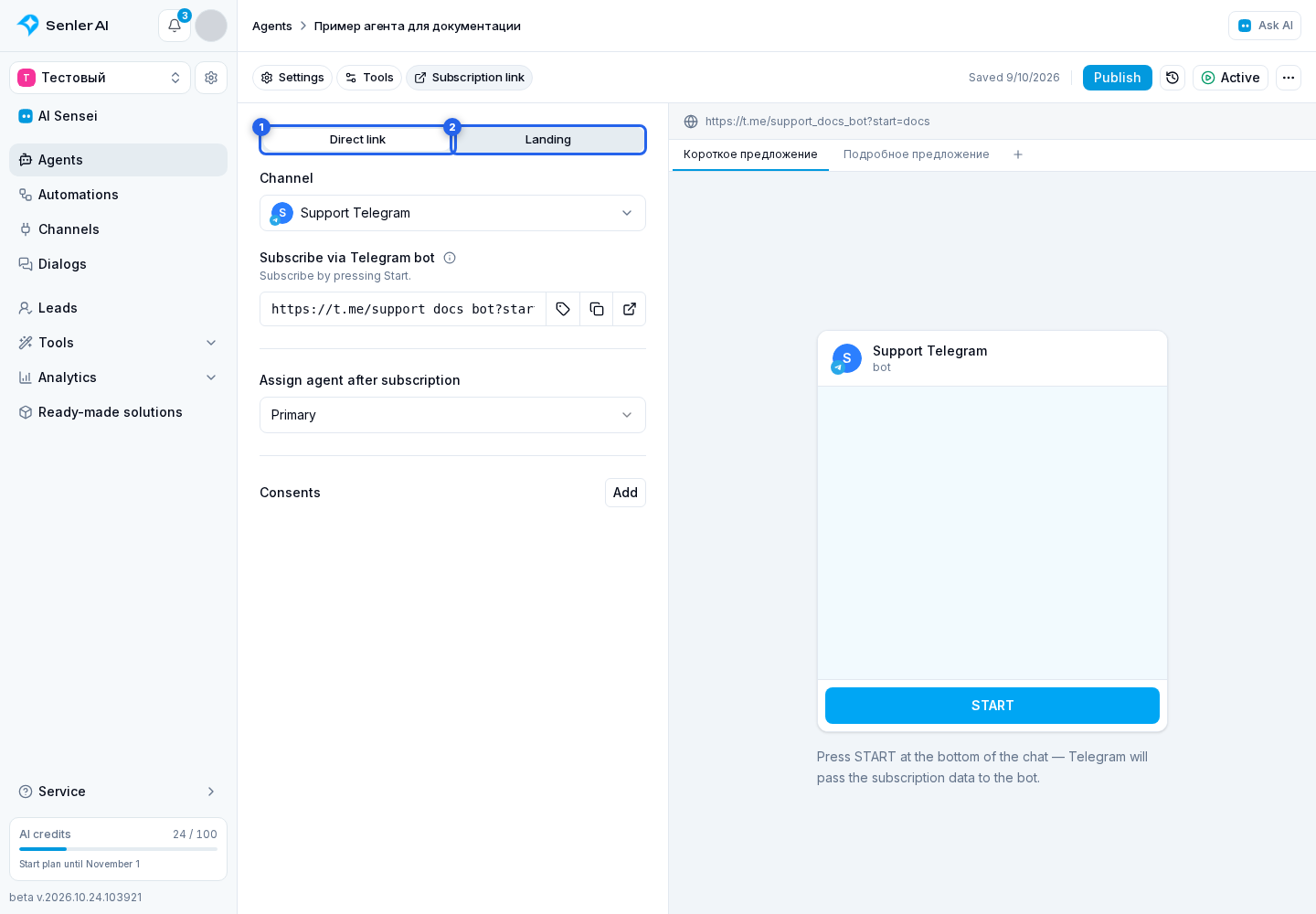Expand the Analytics sidebar section

pos(118,377)
